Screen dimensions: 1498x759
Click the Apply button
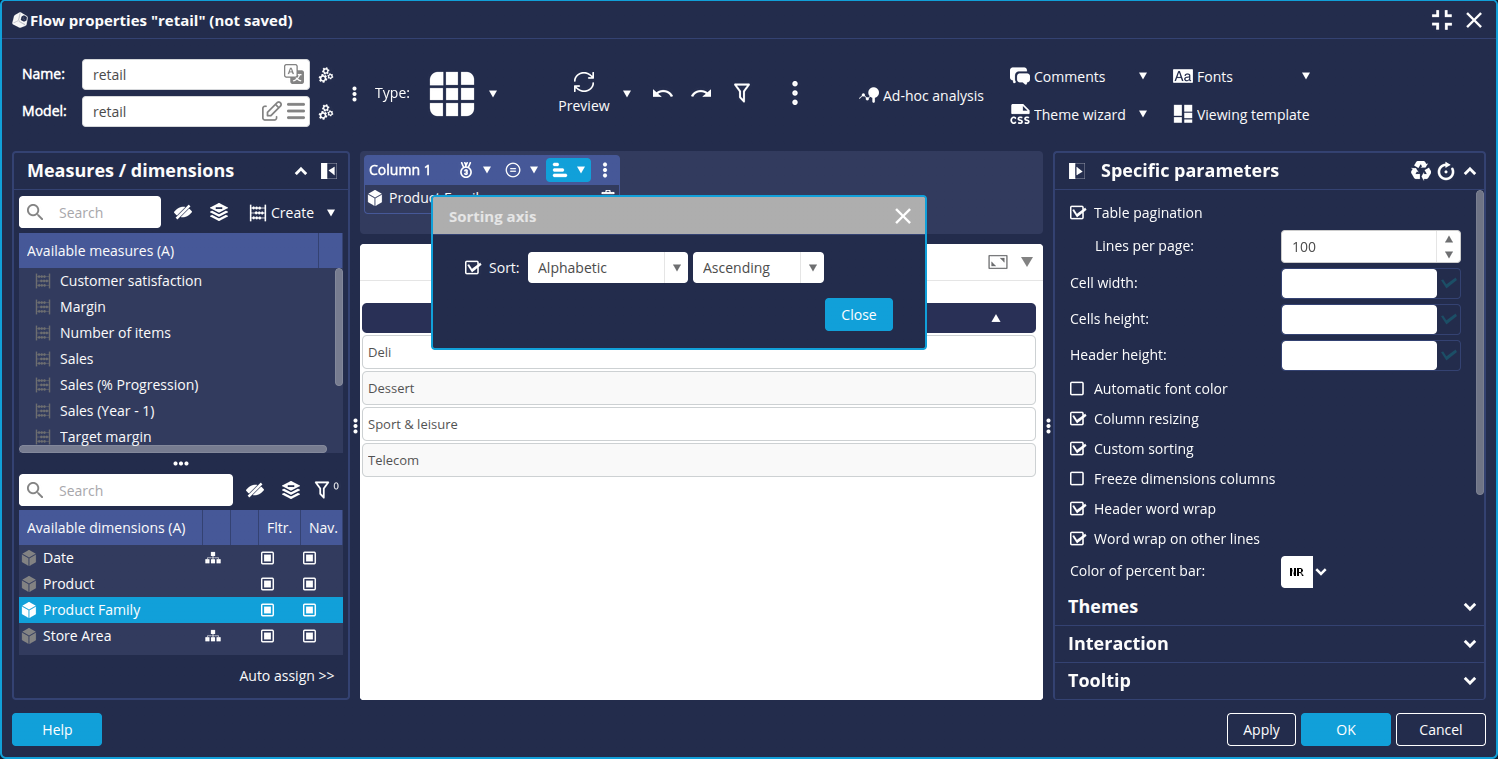pos(1261,730)
